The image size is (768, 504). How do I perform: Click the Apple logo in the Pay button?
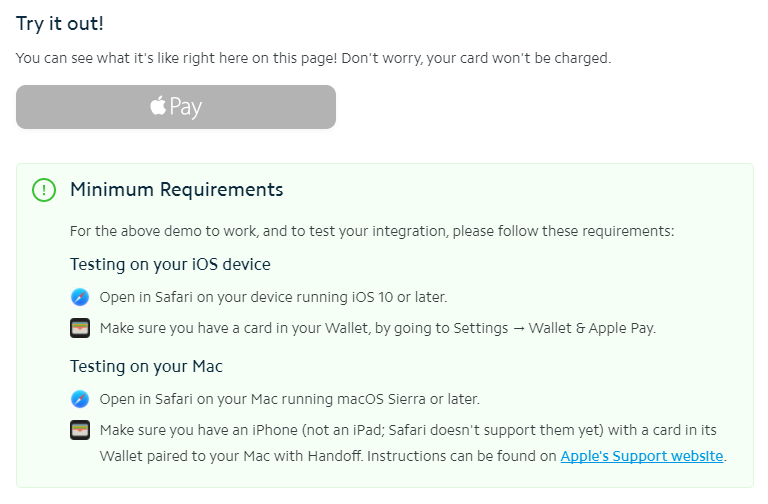point(158,105)
